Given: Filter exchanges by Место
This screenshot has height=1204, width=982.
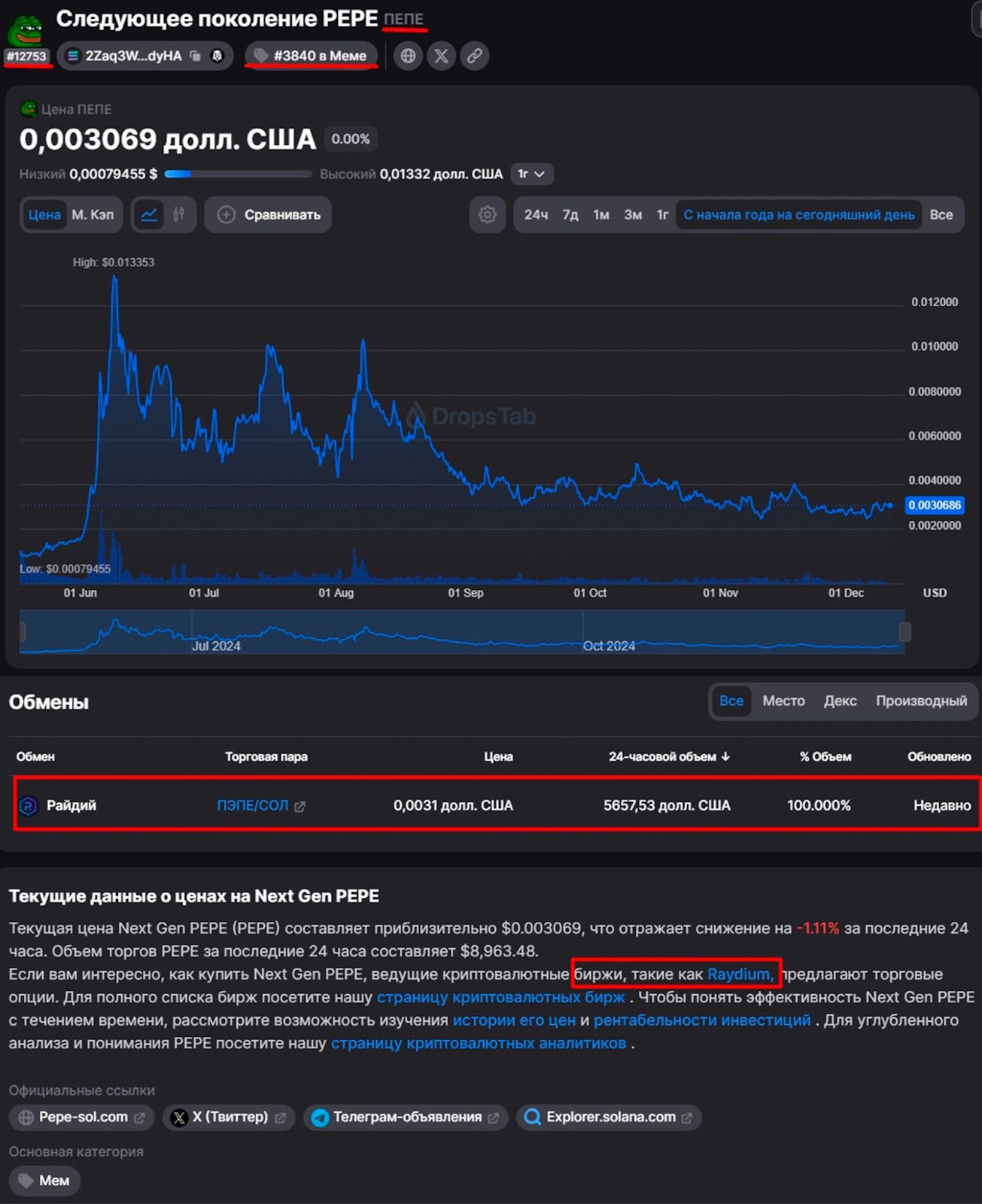Looking at the screenshot, I should [783, 701].
